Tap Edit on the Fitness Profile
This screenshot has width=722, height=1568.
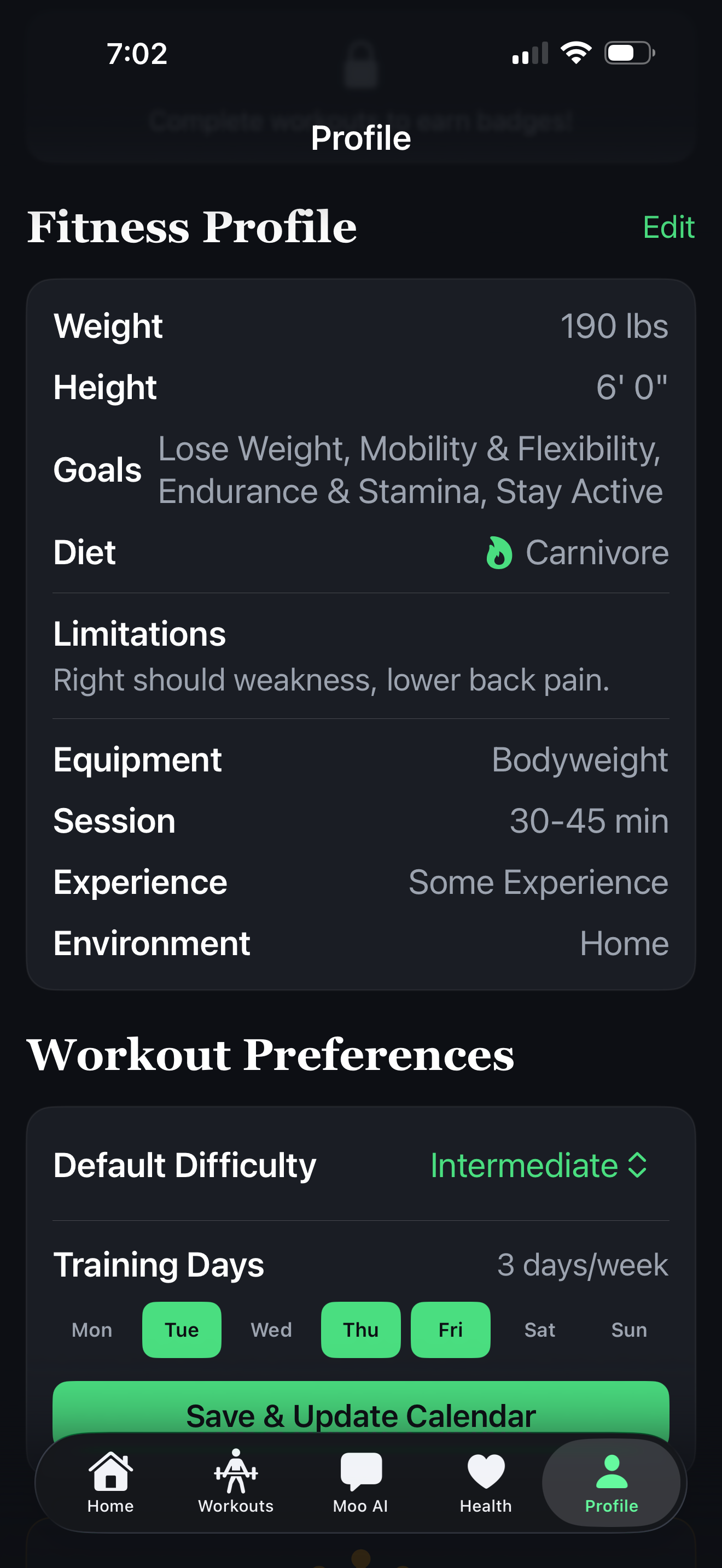click(668, 227)
